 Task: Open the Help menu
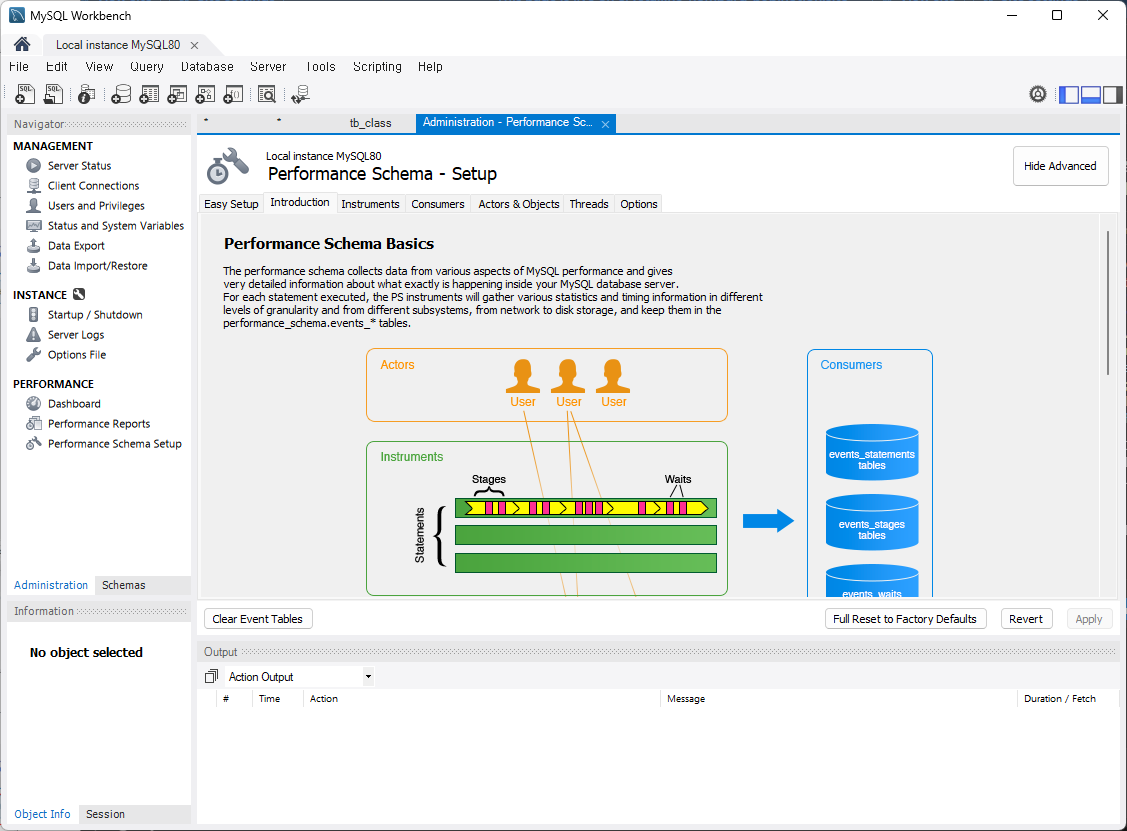click(x=430, y=67)
